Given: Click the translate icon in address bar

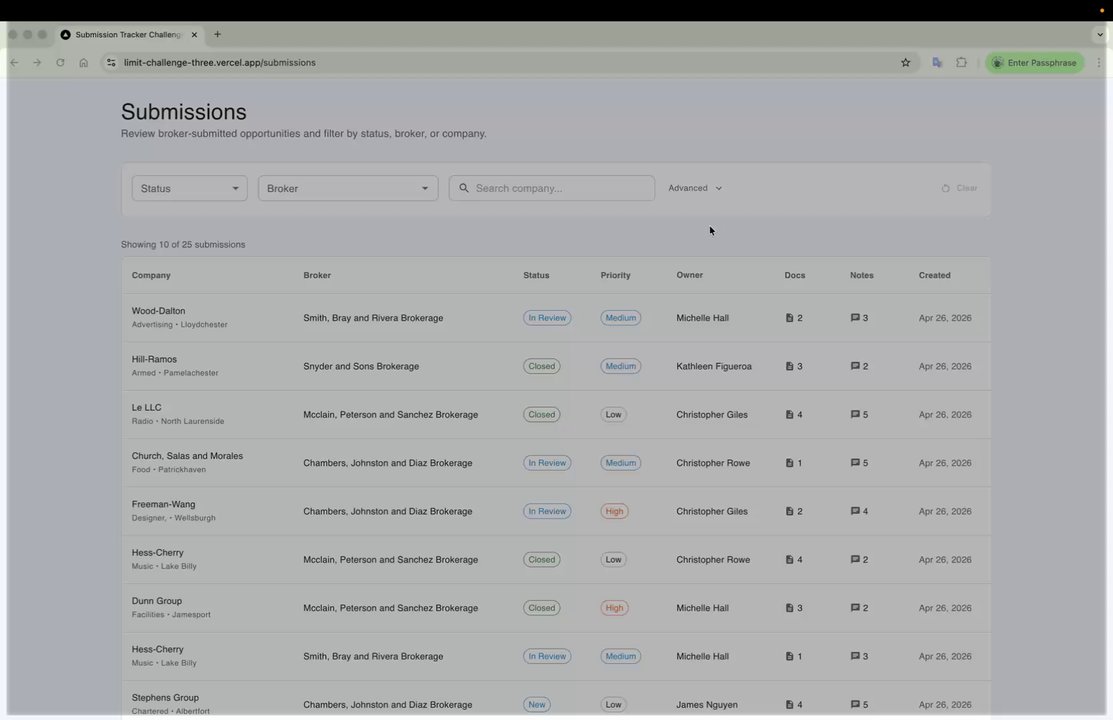Looking at the screenshot, I should [937, 63].
